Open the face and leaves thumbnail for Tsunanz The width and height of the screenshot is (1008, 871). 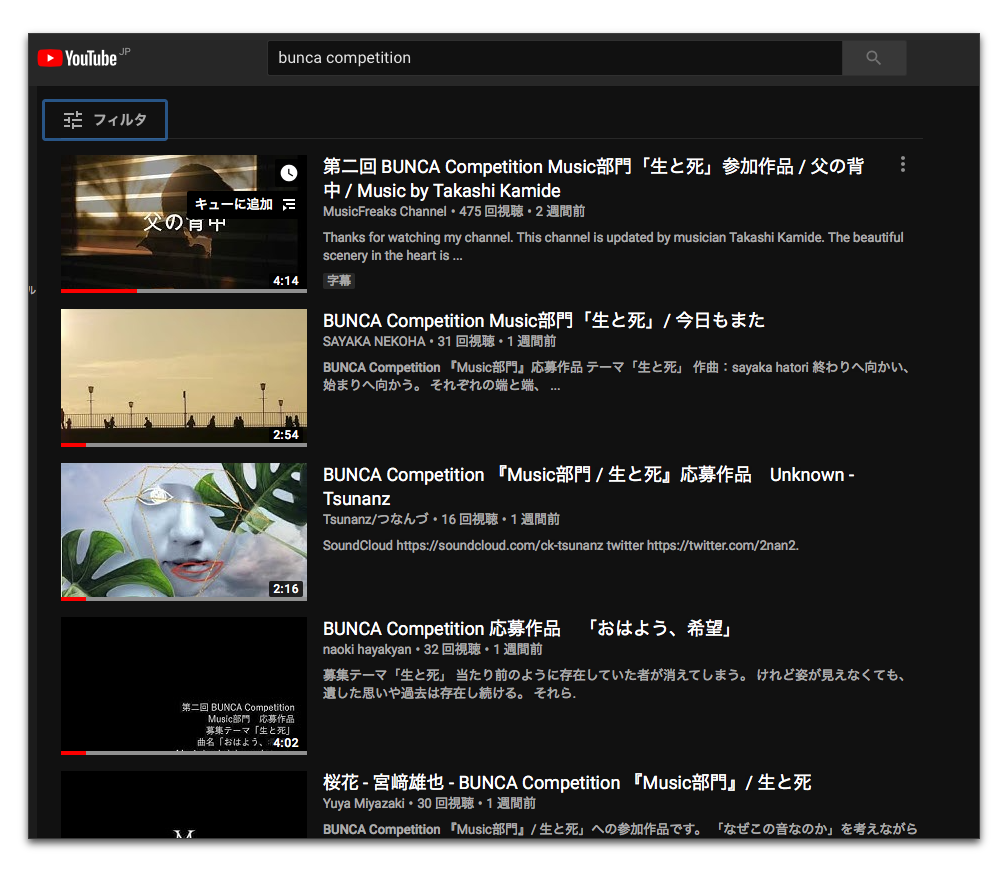pos(184,532)
